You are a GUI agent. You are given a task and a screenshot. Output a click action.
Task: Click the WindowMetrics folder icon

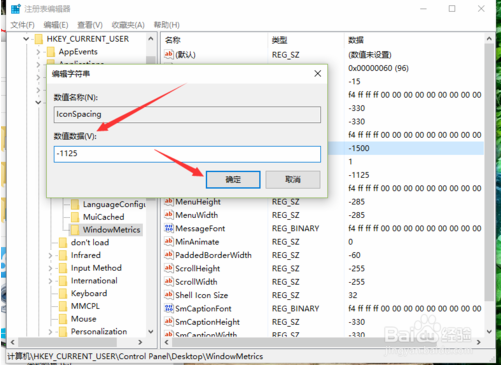pos(75,230)
